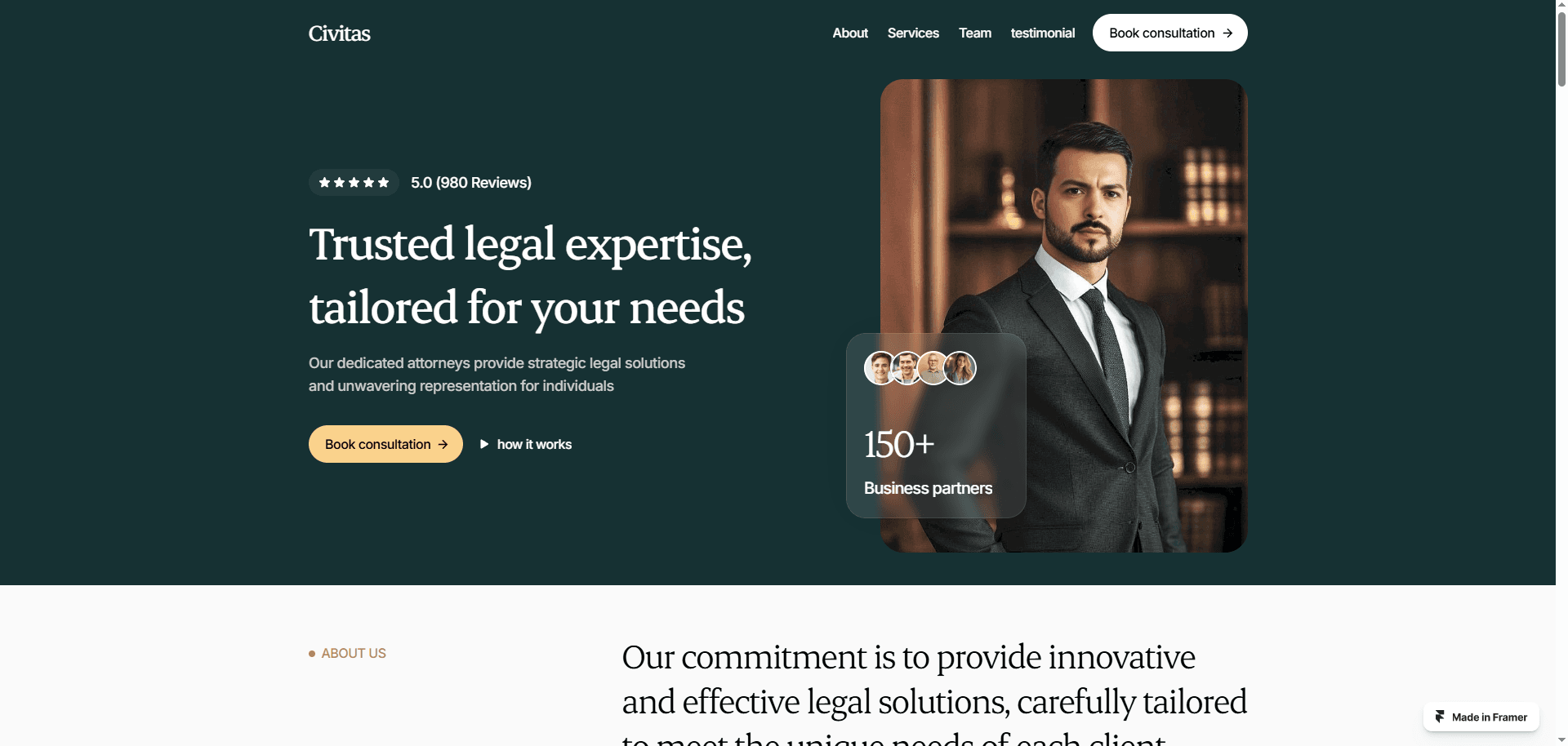This screenshot has width=1568, height=746.
Task: Go to Services section
Action: tap(913, 33)
